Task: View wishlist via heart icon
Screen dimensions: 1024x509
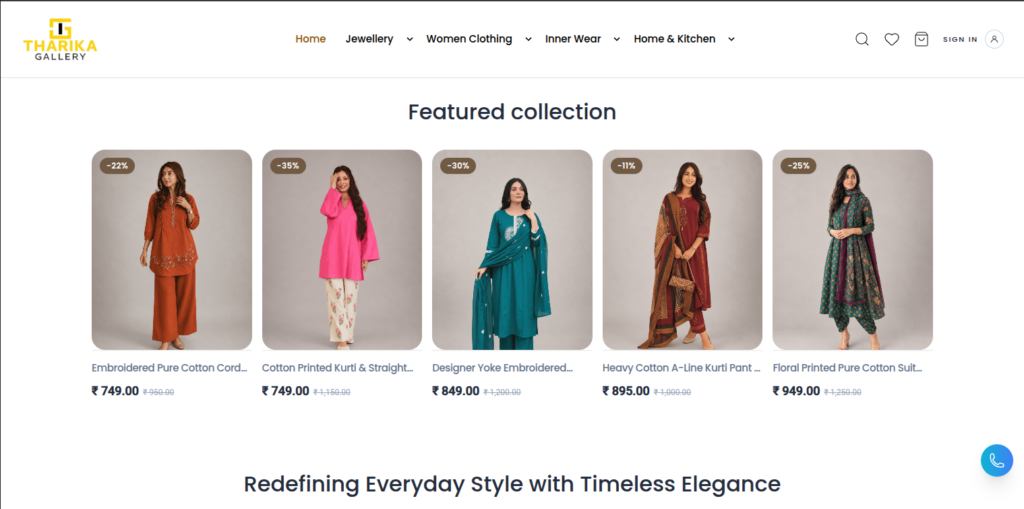Action: (x=891, y=39)
